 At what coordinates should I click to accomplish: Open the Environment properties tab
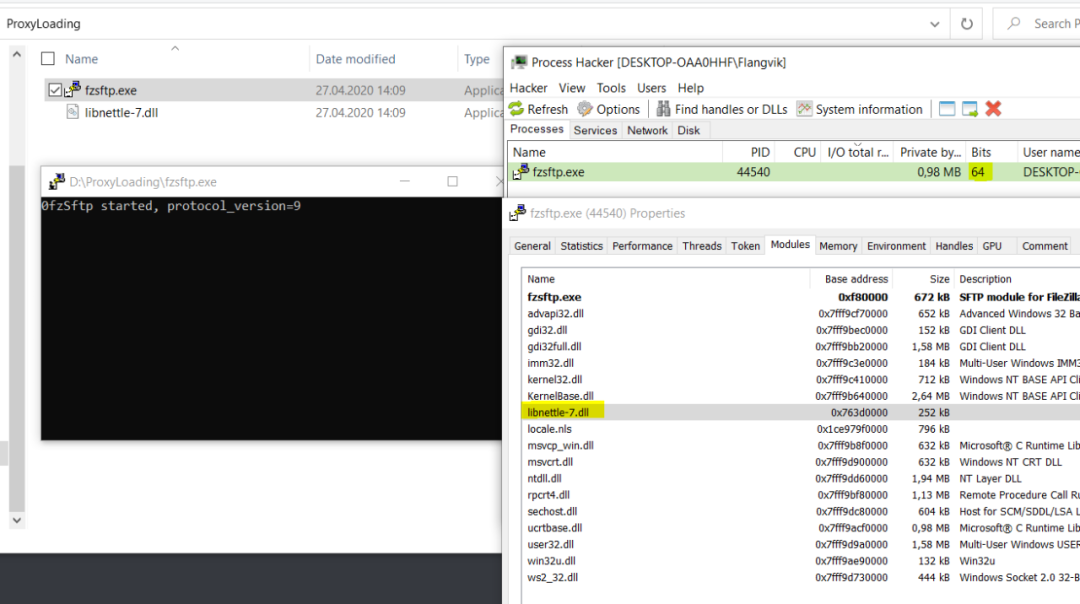(x=896, y=246)
